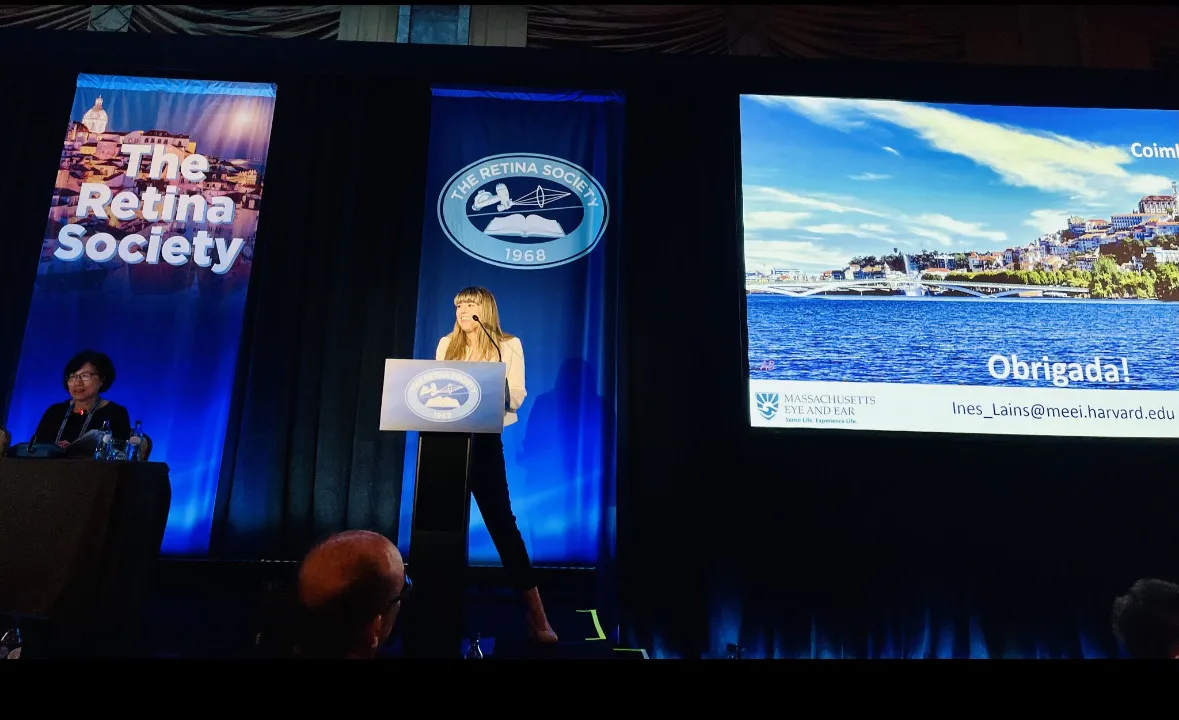This screenshot has width=1179, height=720.
Task: Click the green tape marker on stage floor
Action: pyautogui.click(x=595, y=625)
